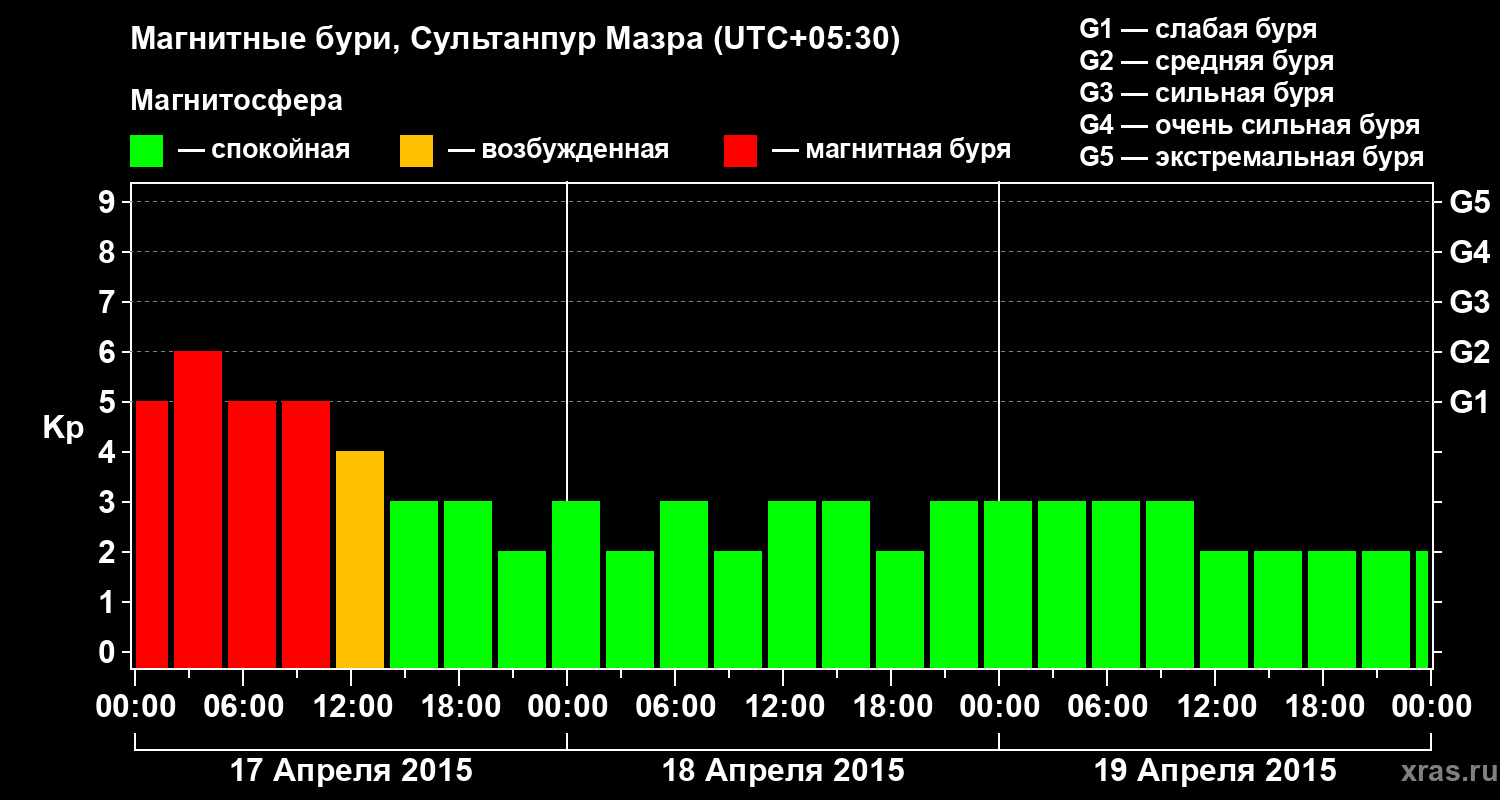Click the date label "19 Апреля 2015"

click(1215, 771)
